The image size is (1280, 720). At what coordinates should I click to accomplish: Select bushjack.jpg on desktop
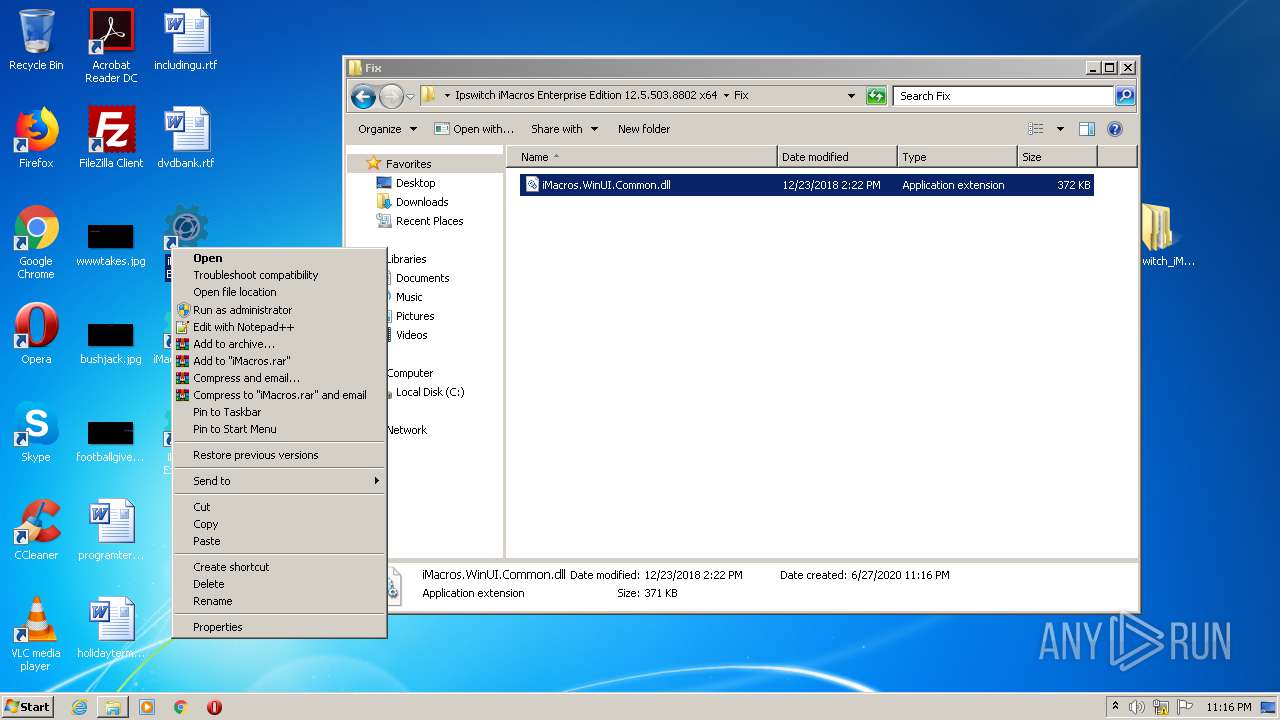tap(111, 342)
